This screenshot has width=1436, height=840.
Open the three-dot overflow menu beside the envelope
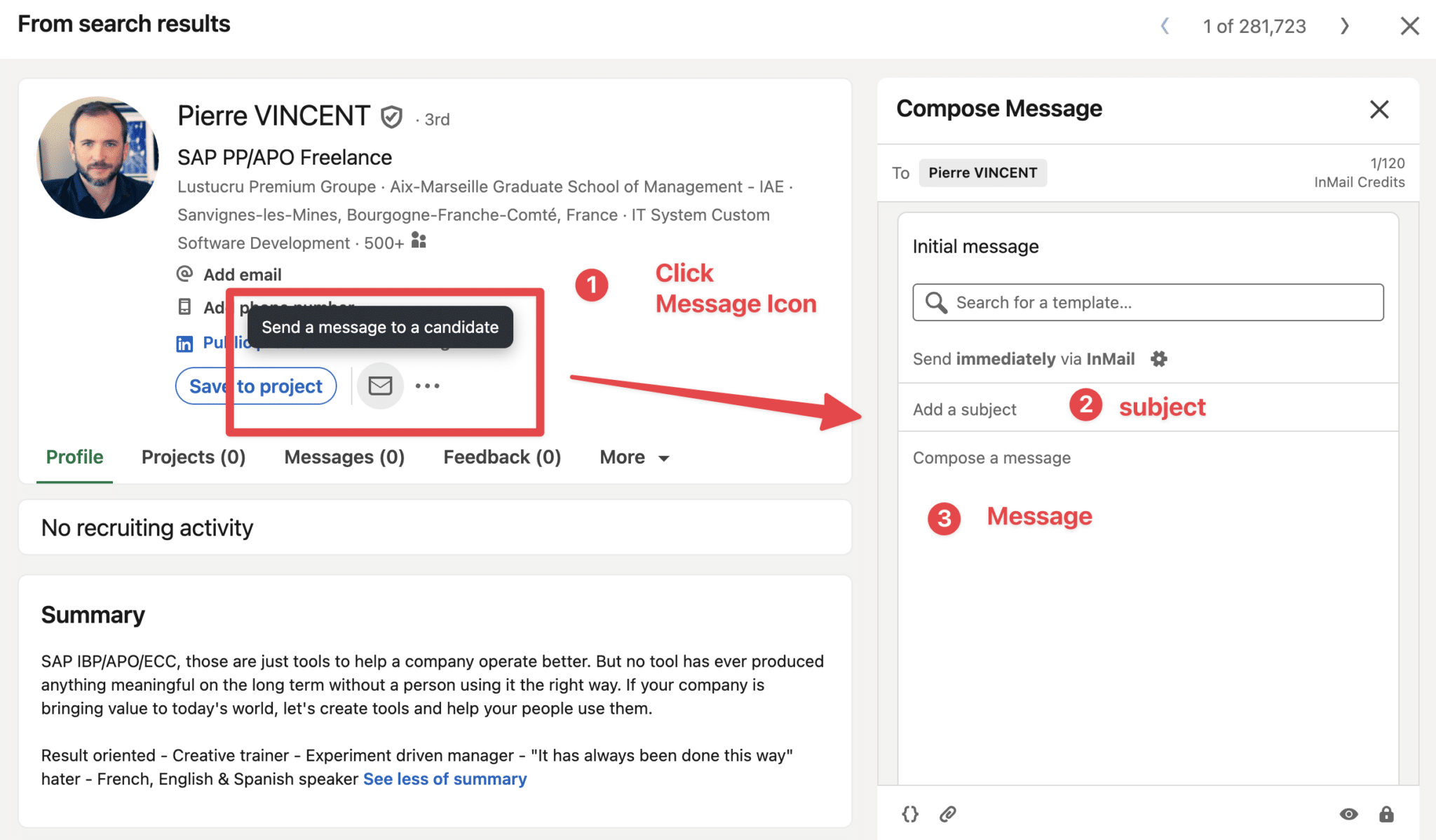[x=428, y=385]
